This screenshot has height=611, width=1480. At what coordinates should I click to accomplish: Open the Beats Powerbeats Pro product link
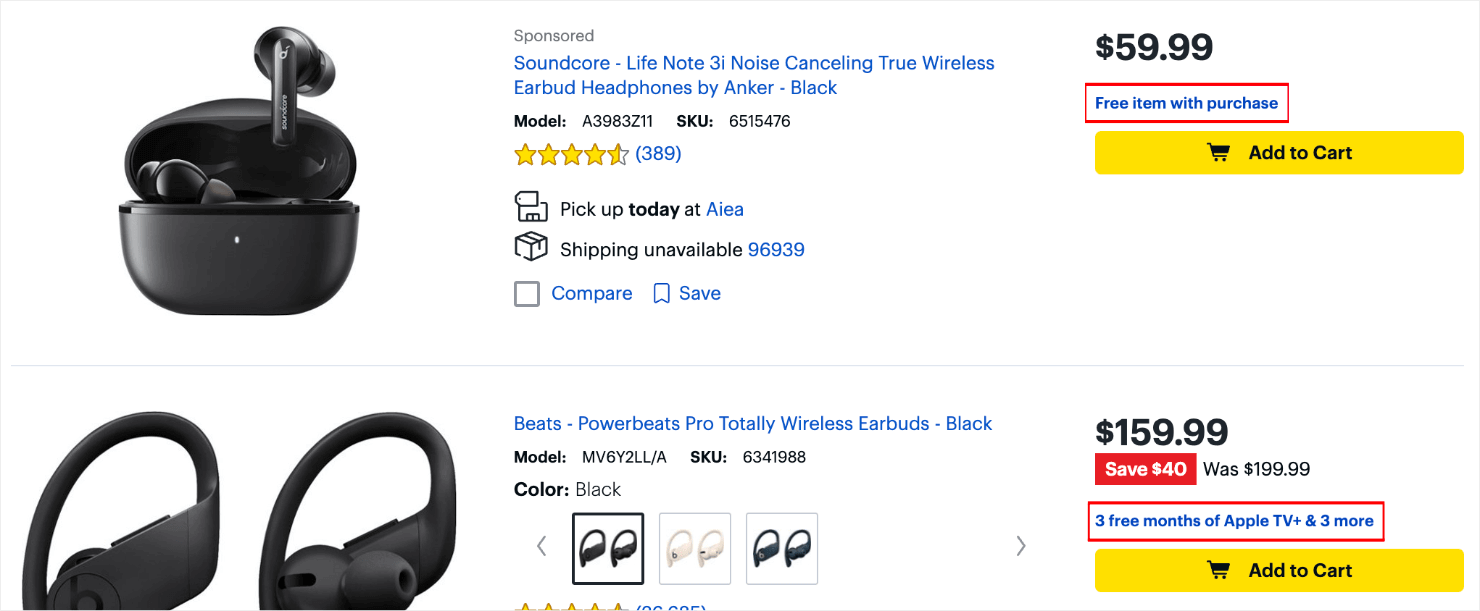coord(753,424)
